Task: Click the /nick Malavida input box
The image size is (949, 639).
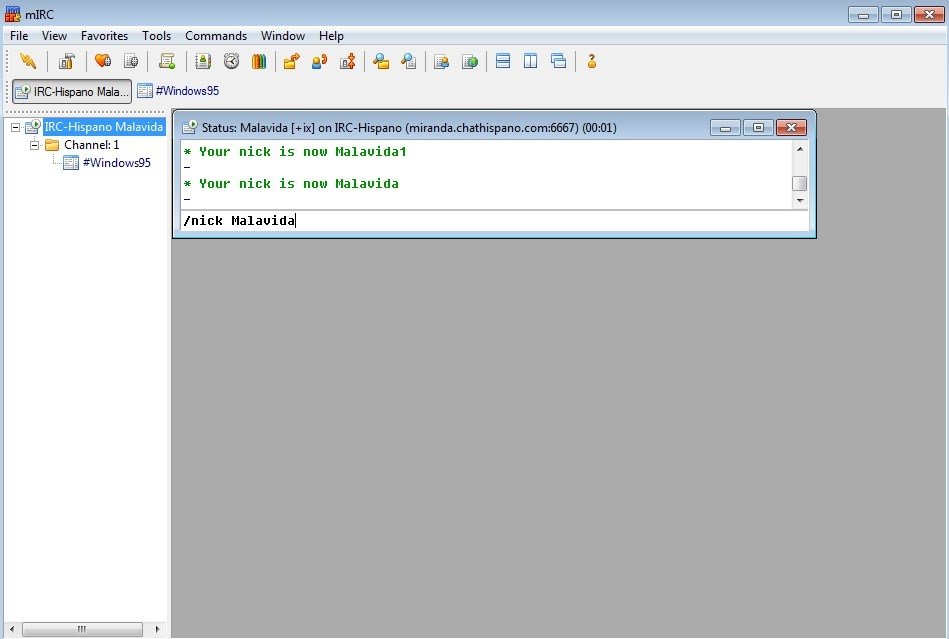Action: coord(494,220)
